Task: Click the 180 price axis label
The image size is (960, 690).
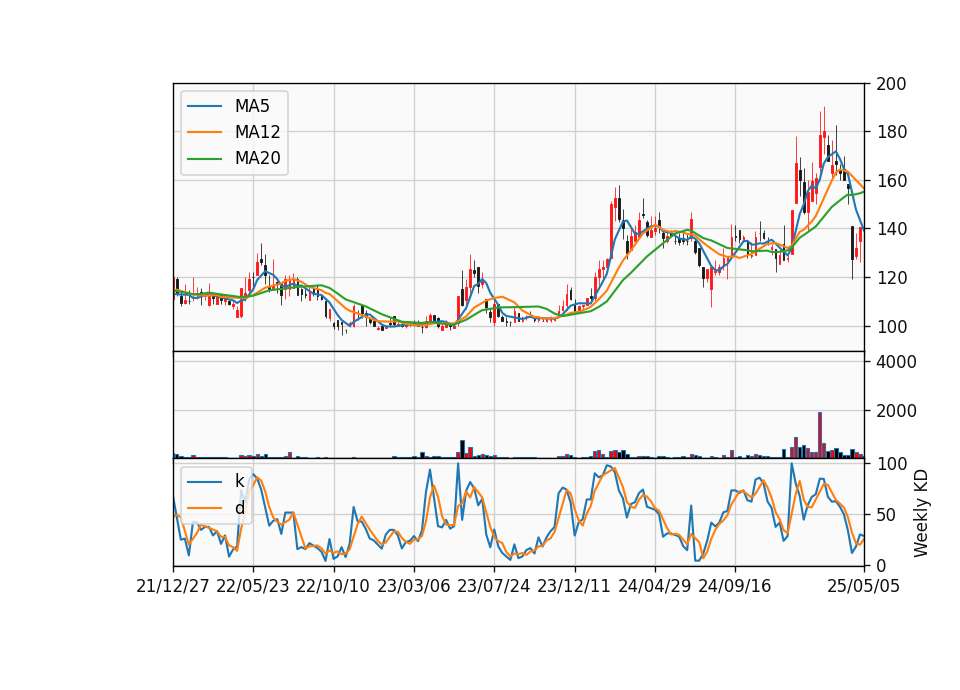Action: (x=891, y=132)
